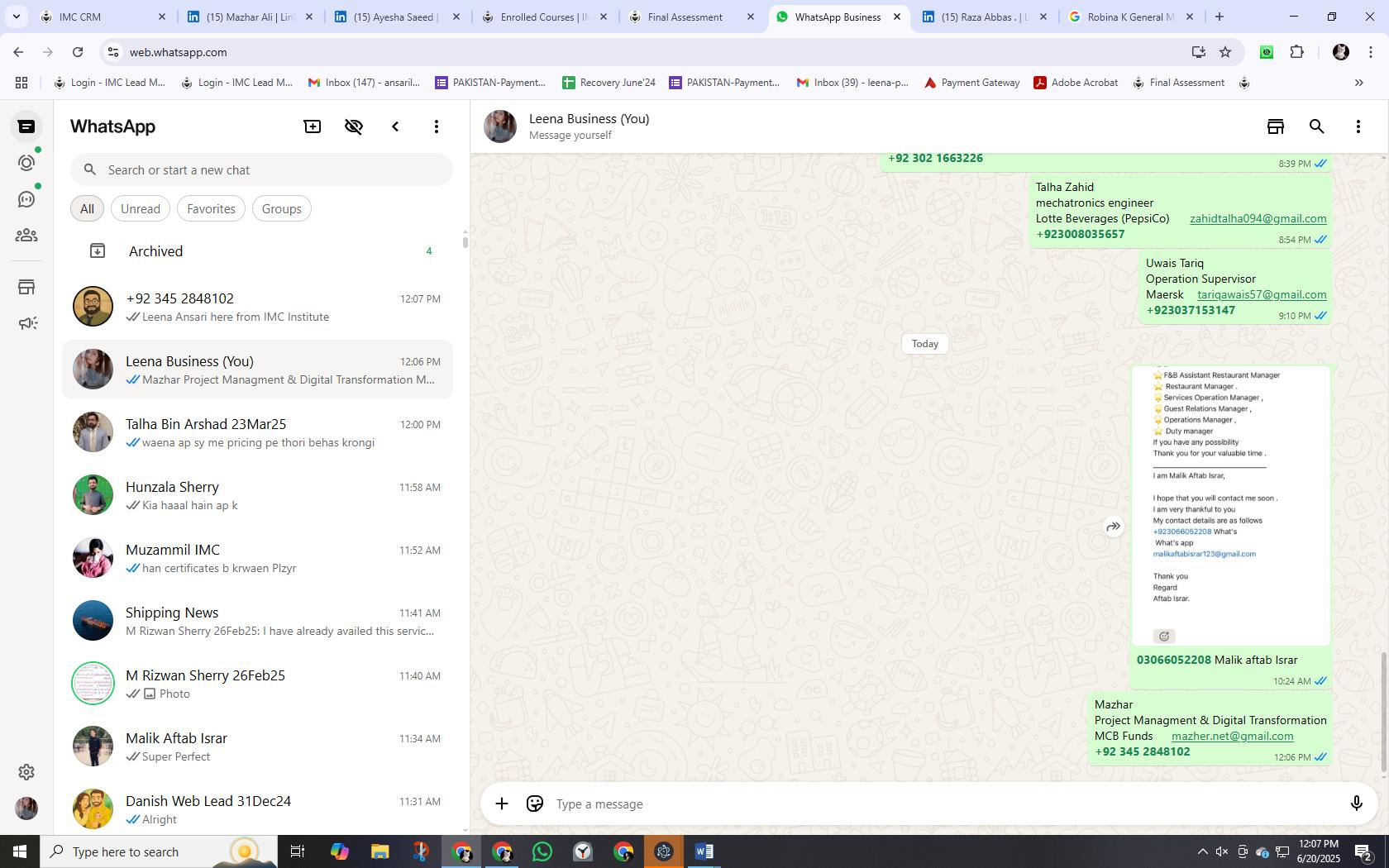Click the emoji reaction icon on the image message

pos(1164,636)
